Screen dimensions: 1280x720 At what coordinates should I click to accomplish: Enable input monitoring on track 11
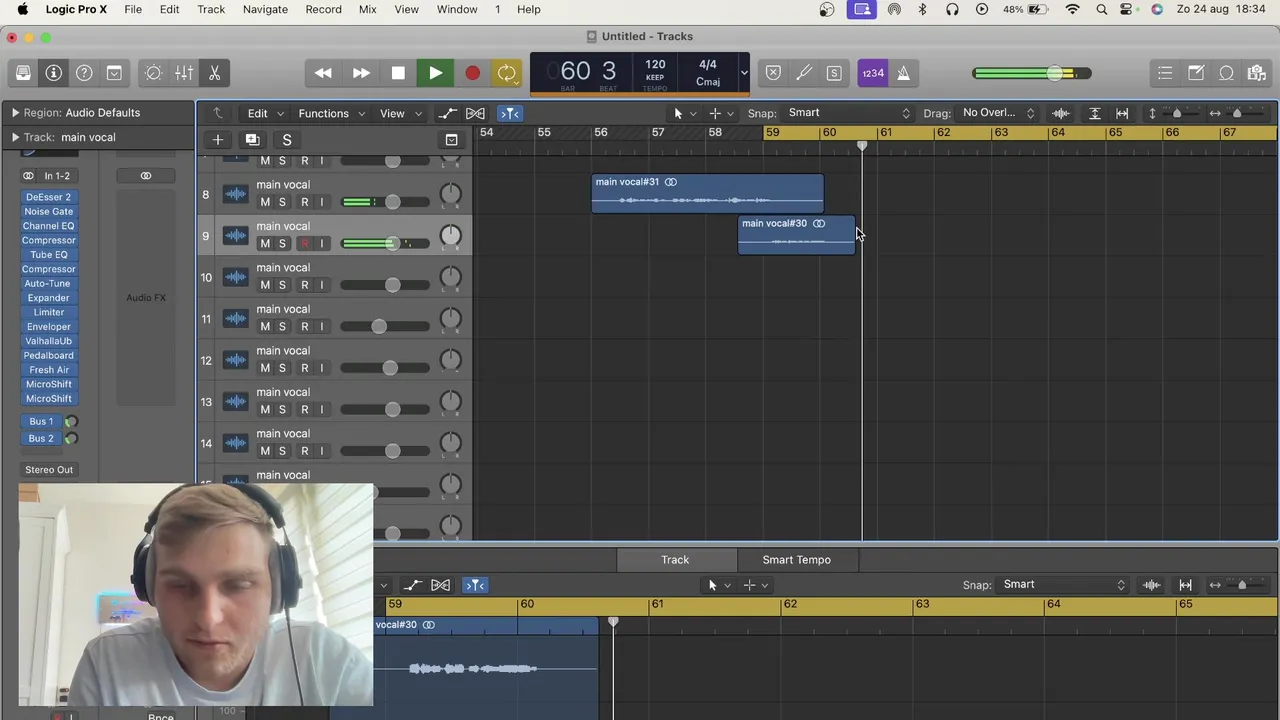coord(322,327)
